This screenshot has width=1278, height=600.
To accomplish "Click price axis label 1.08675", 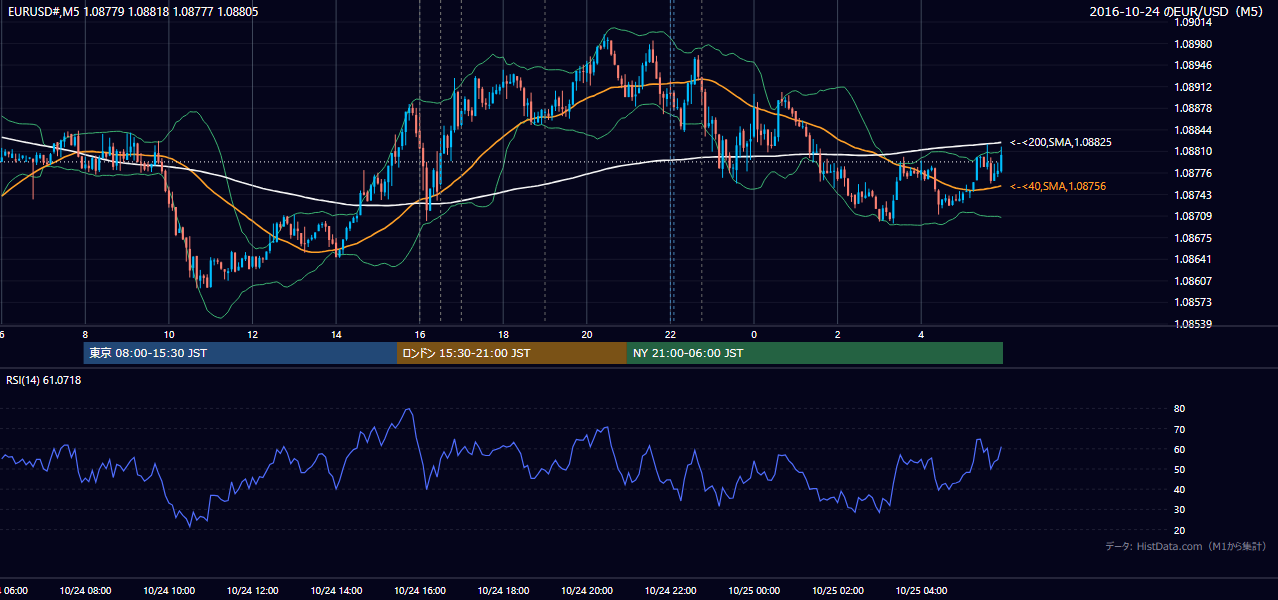I will [1193, 238].
